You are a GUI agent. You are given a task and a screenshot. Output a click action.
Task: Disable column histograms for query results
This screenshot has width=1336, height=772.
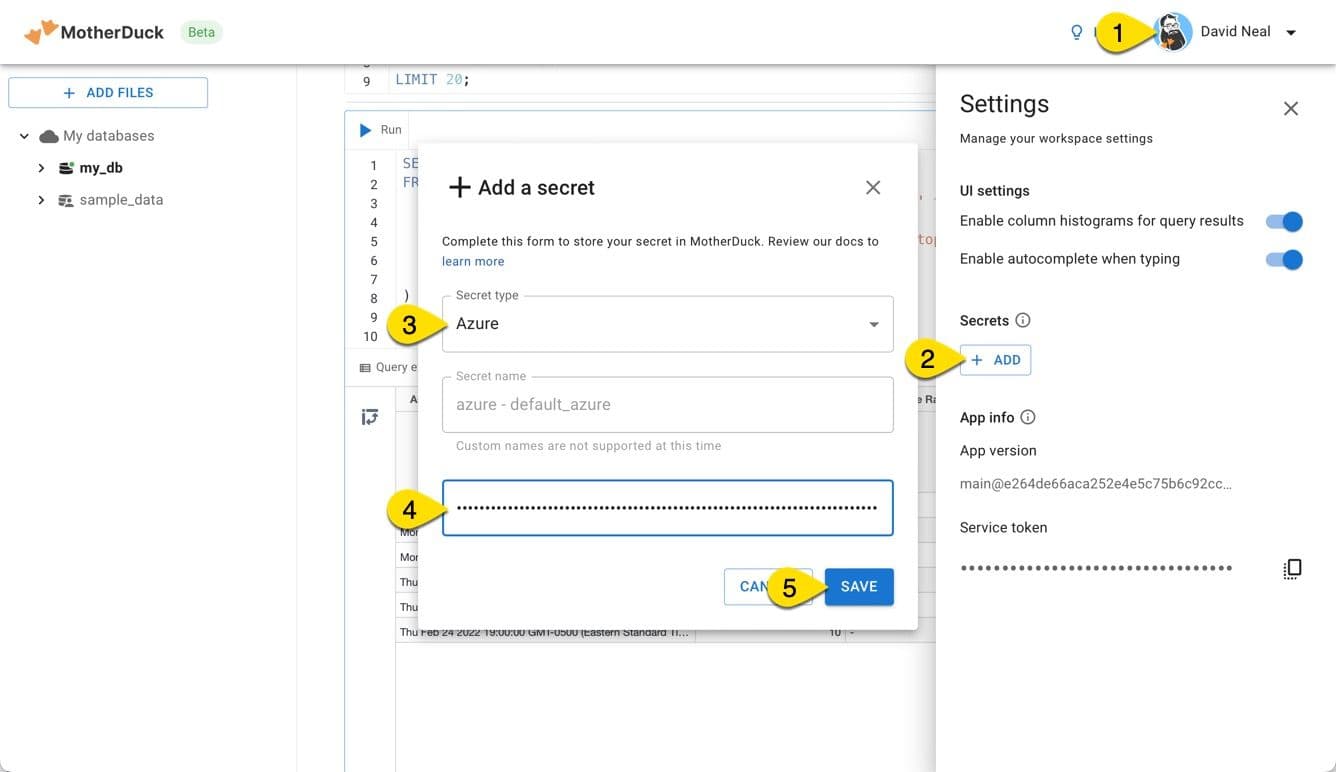[1283, 220]
